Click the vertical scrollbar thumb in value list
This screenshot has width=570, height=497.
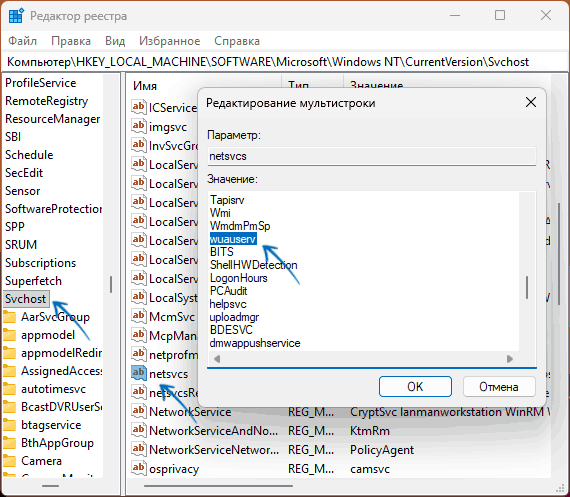(527, 288)
